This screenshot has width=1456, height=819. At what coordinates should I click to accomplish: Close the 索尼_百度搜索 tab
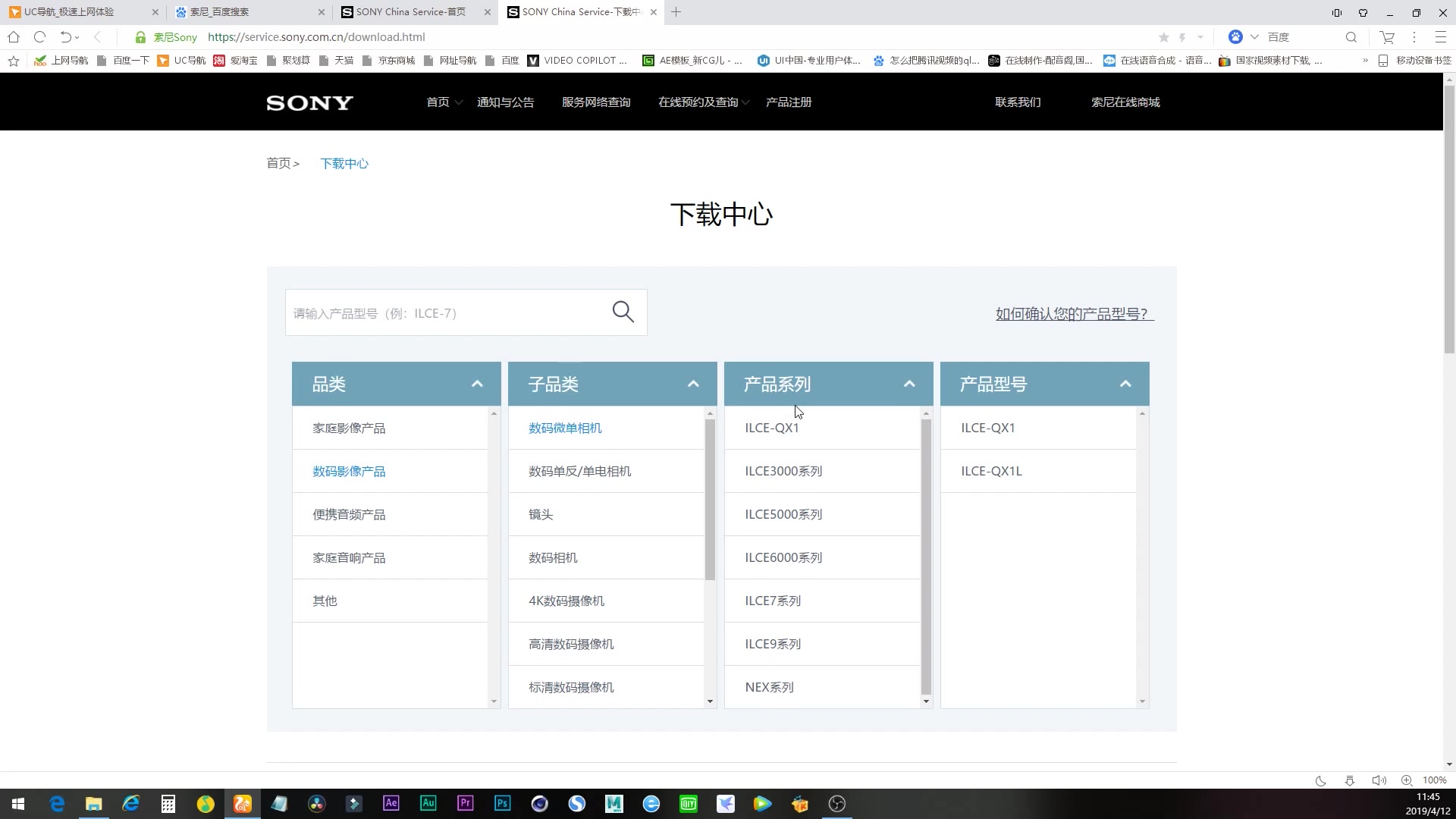click(x=321, y=12)
